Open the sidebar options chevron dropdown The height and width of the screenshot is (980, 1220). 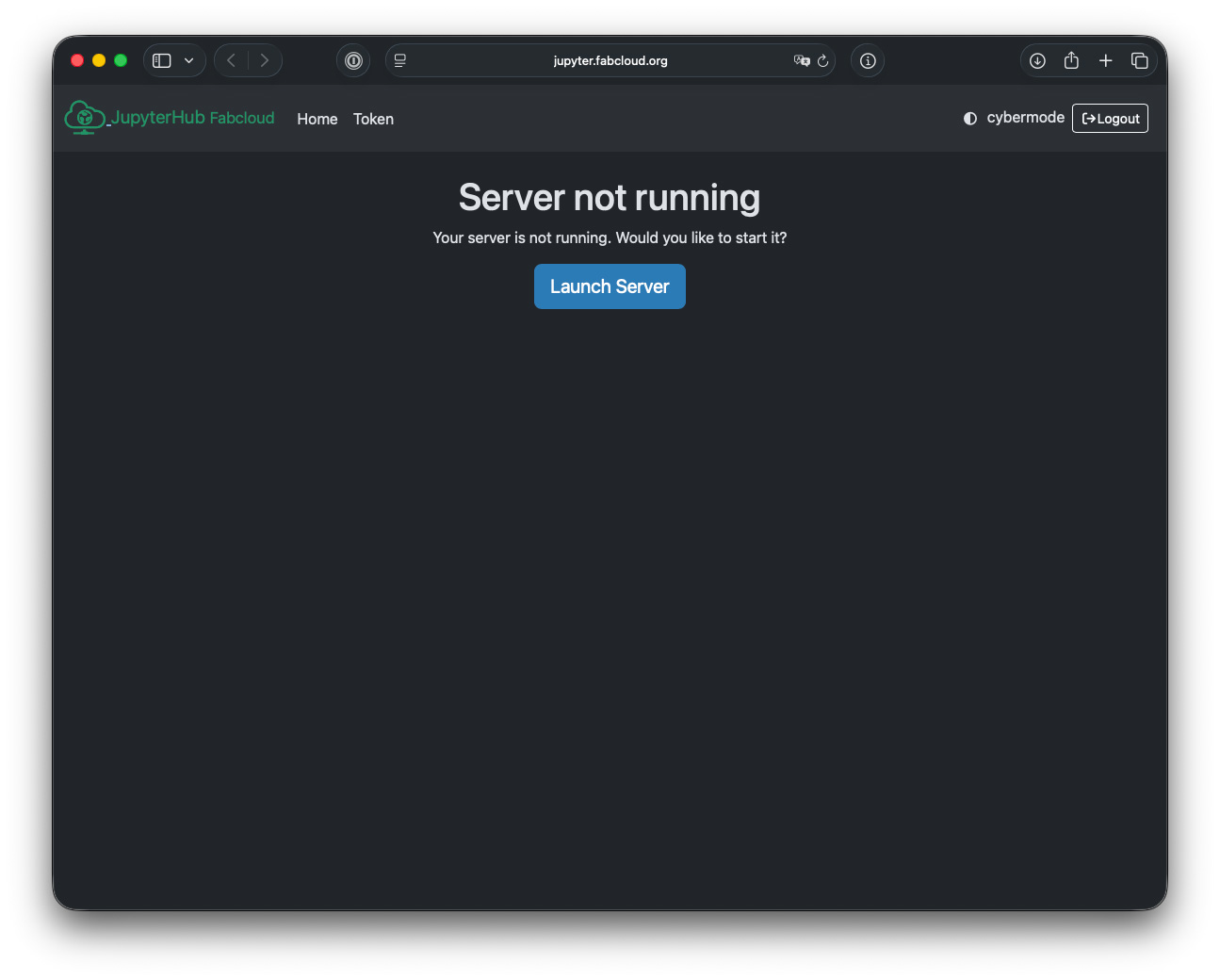point(187,59)
